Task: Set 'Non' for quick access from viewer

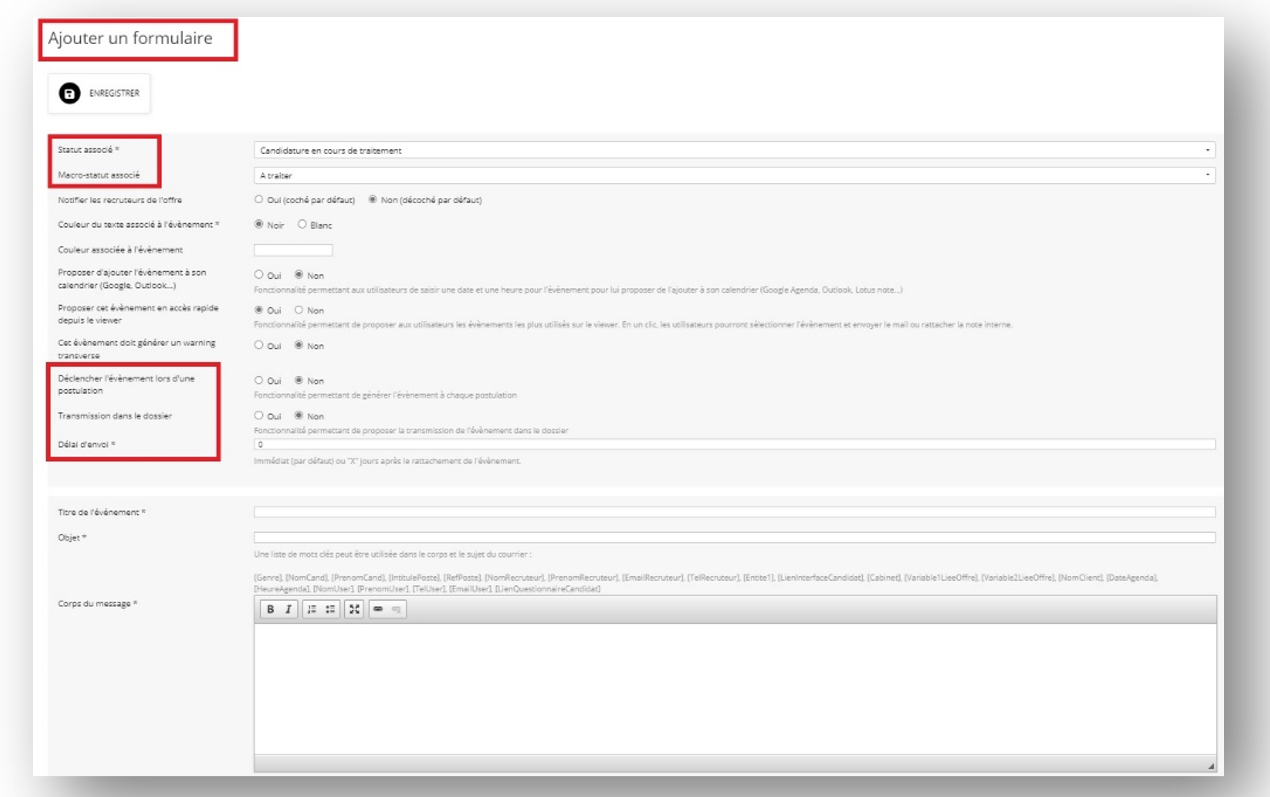Action: click(299, 310)
